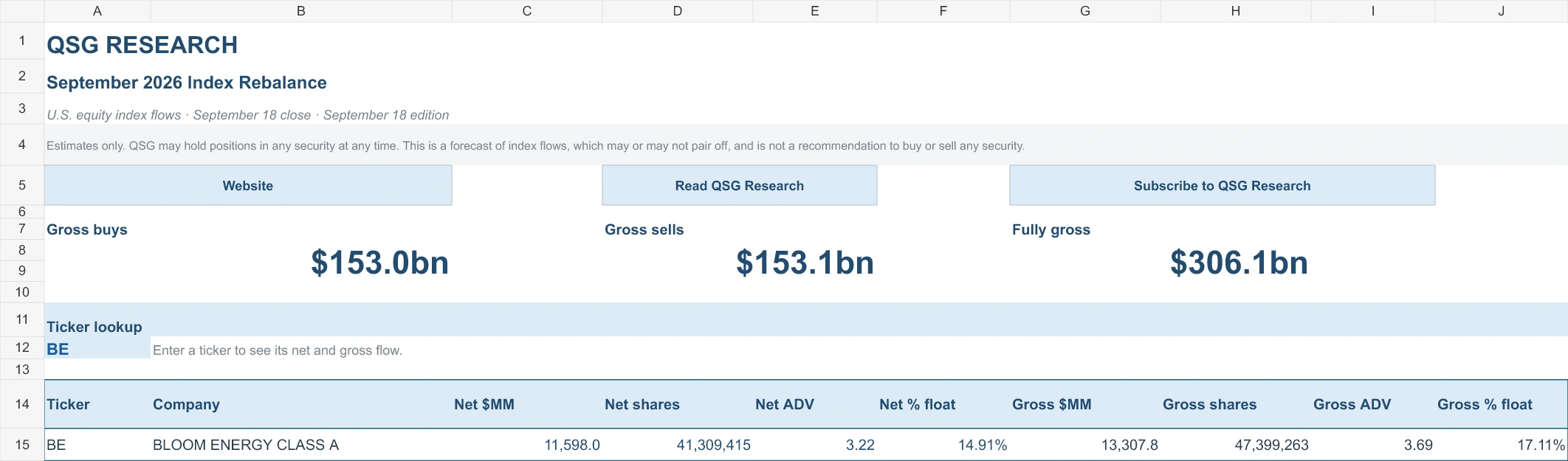Select column F header
This screenshot has height=461, width=1568.
coord(943,11)
